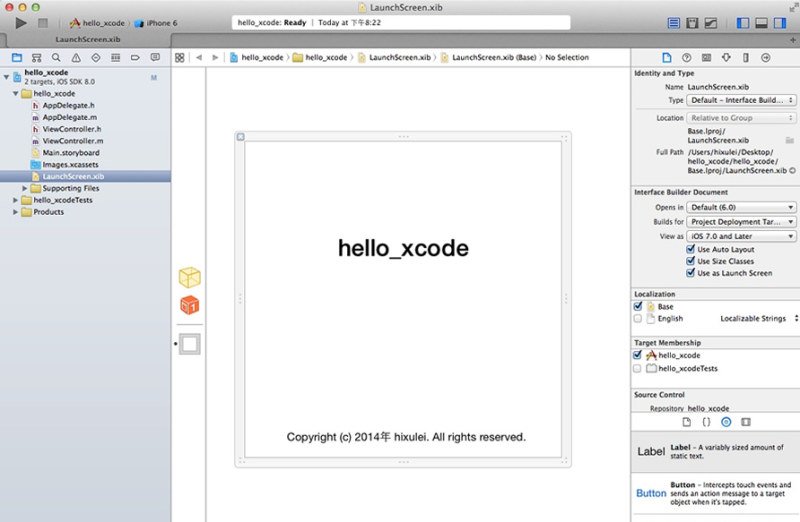Show the File inspector
The height and width of the screenshot is (522, 800).
667,58
